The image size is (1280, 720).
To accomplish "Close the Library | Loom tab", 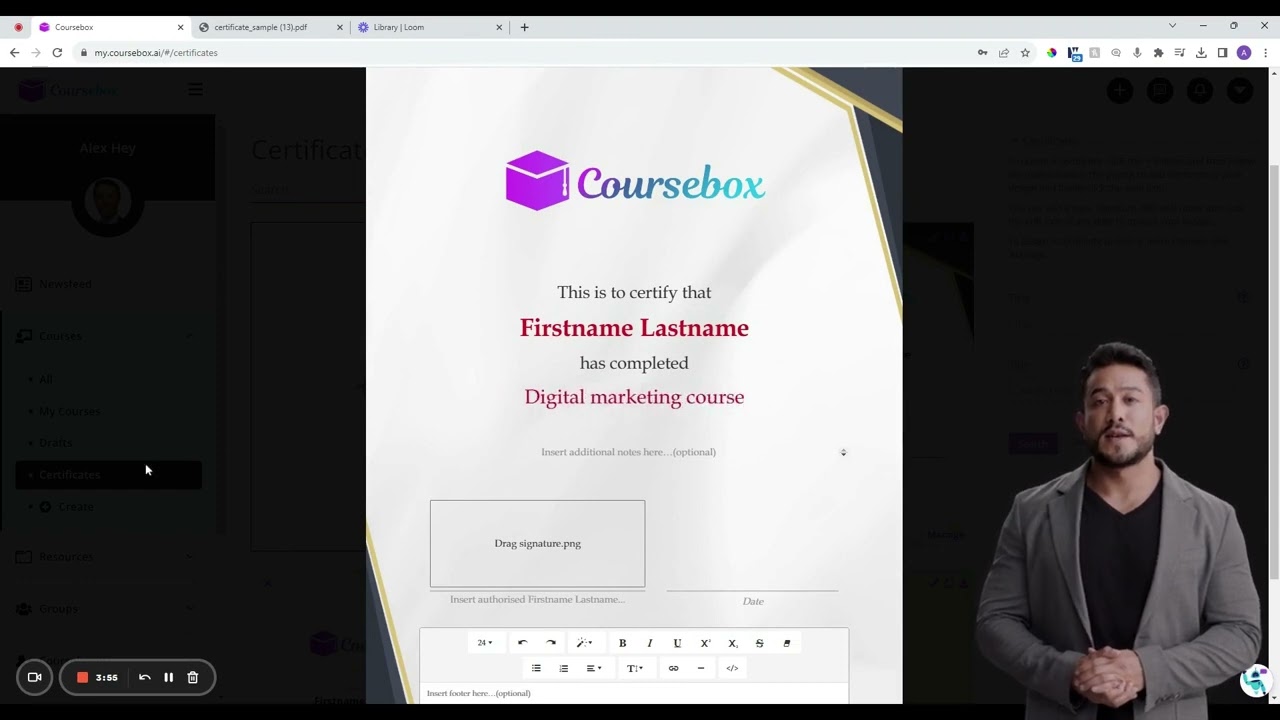I will pos(499,27).
